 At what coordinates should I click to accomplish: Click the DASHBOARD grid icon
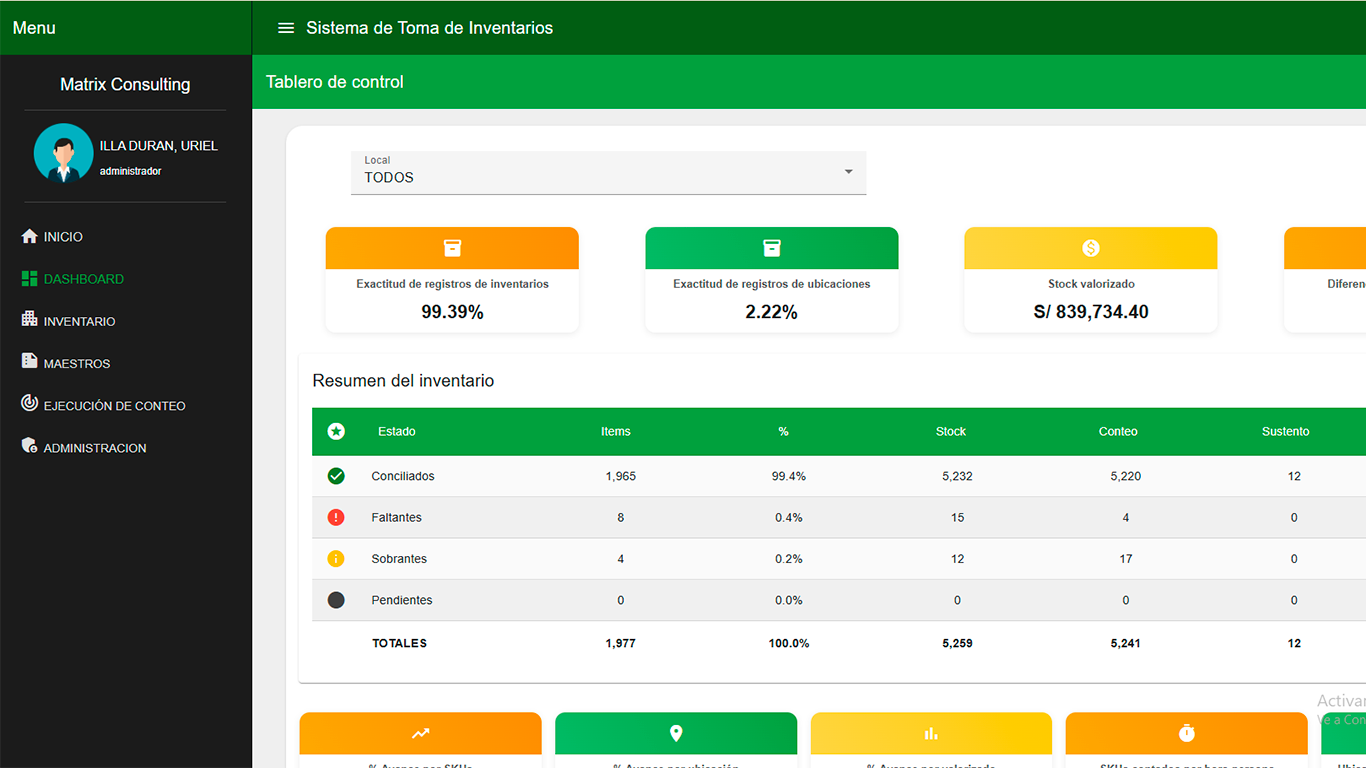pyautogui.click(x=29, y=278)
